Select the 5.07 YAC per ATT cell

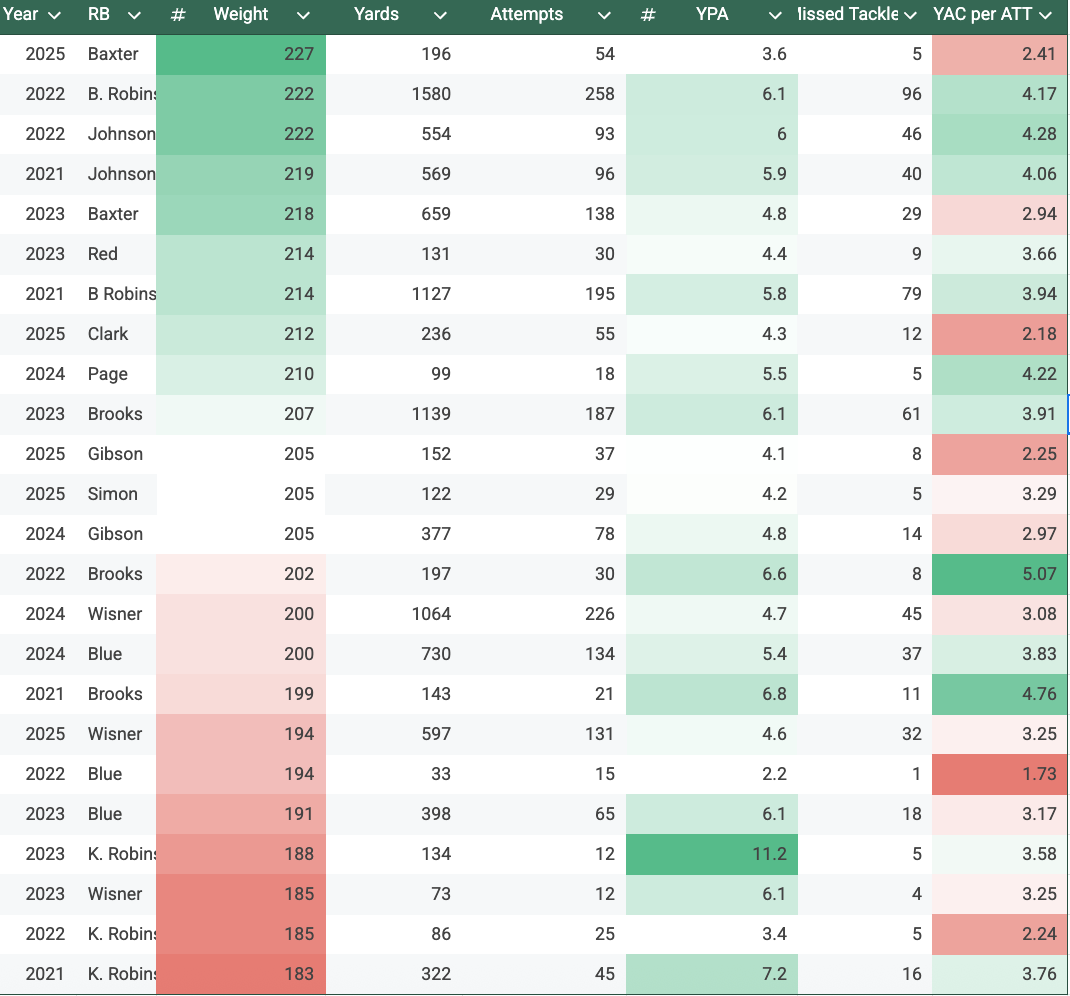tap(999, 574)
